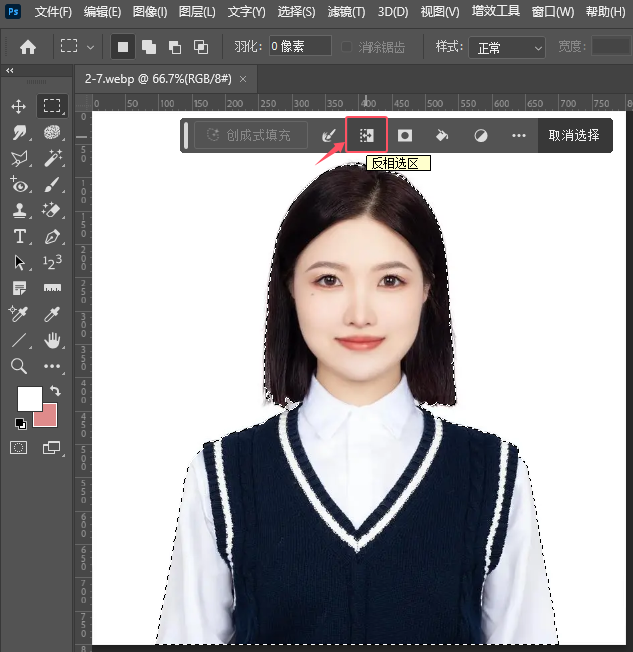Open the 图层(L) menu
Screen dimensions: 633x652
click(197, 12)
